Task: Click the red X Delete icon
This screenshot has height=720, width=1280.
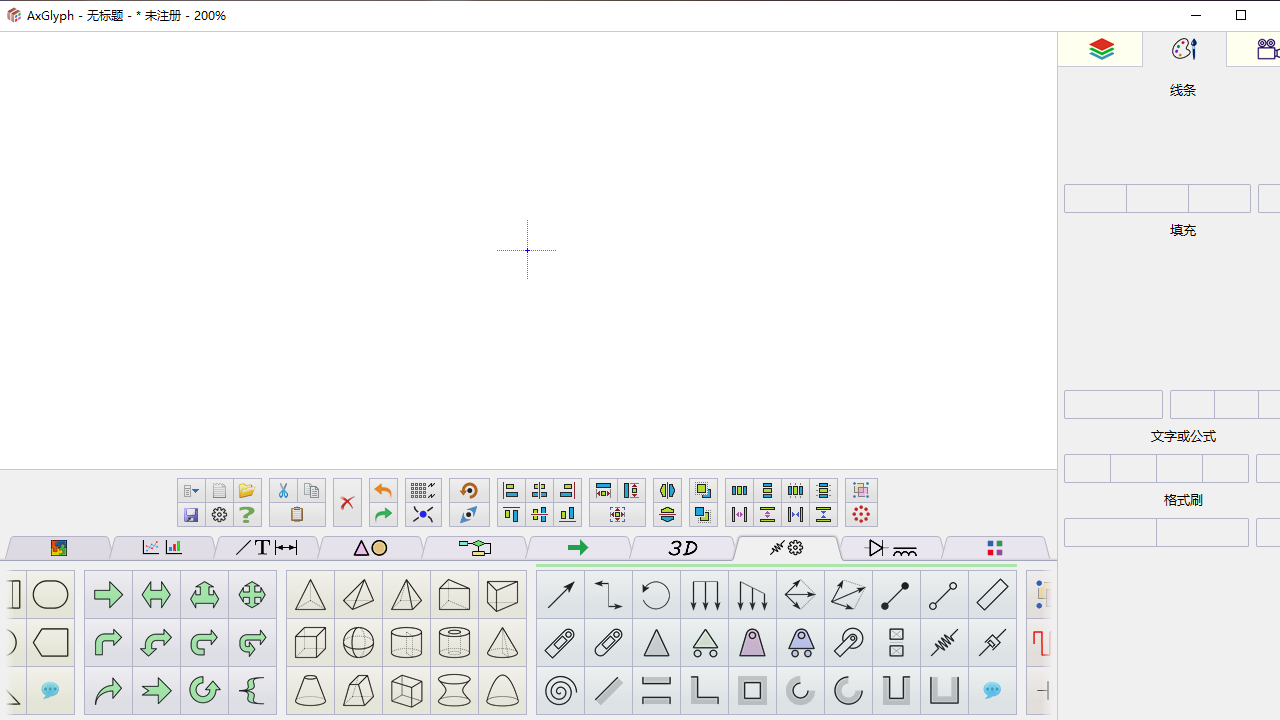Action: coord(347,503)
